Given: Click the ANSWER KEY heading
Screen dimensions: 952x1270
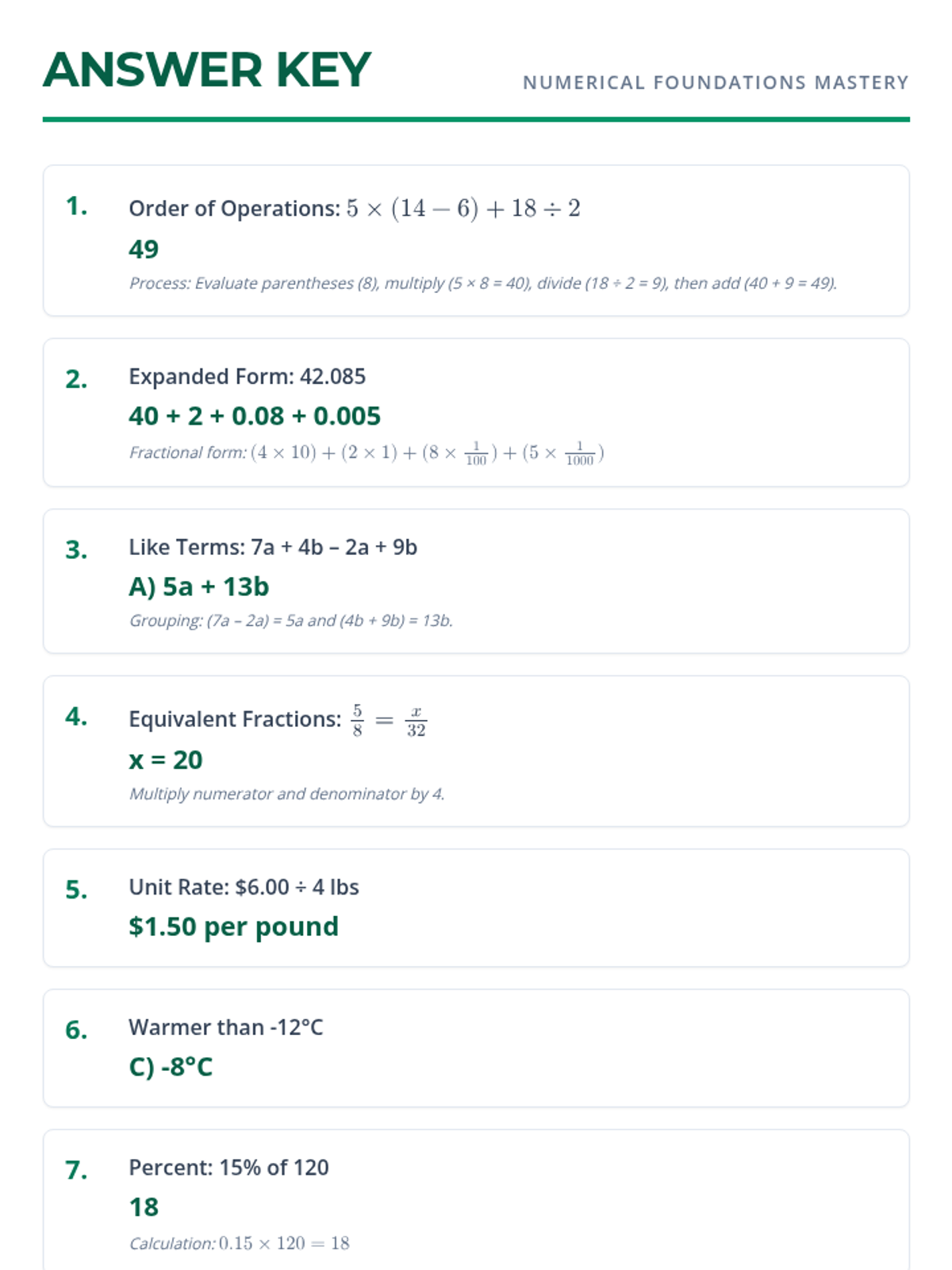Looking at the screenshot, I should pyautogui.click(x=207, y=70).
